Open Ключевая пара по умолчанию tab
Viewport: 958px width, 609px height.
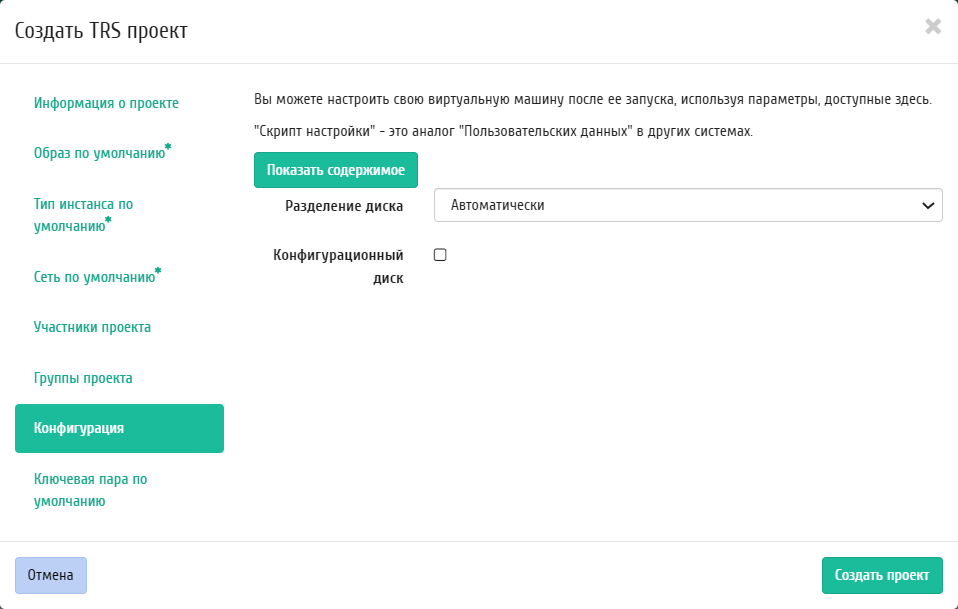pos(90,490)
